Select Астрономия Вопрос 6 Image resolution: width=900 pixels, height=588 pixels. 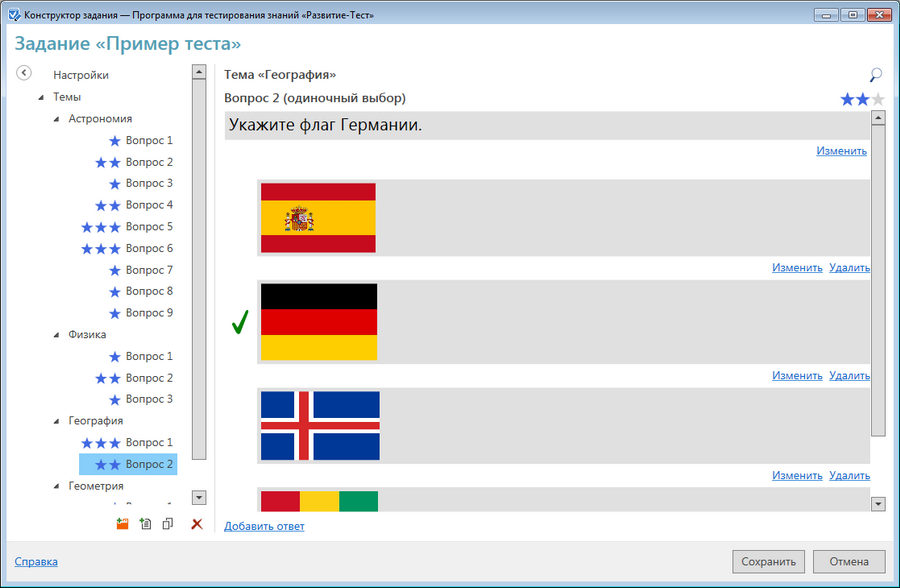tap(149, 248)
